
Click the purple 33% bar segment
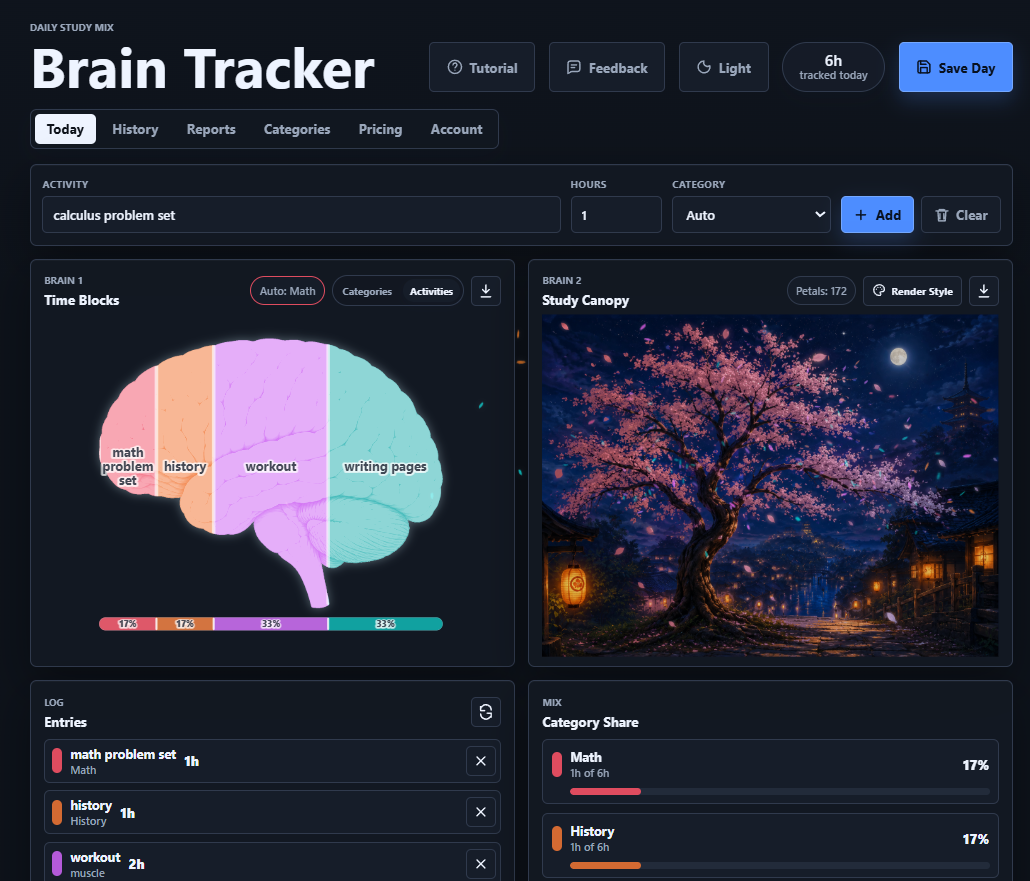[x=271, y=623]
